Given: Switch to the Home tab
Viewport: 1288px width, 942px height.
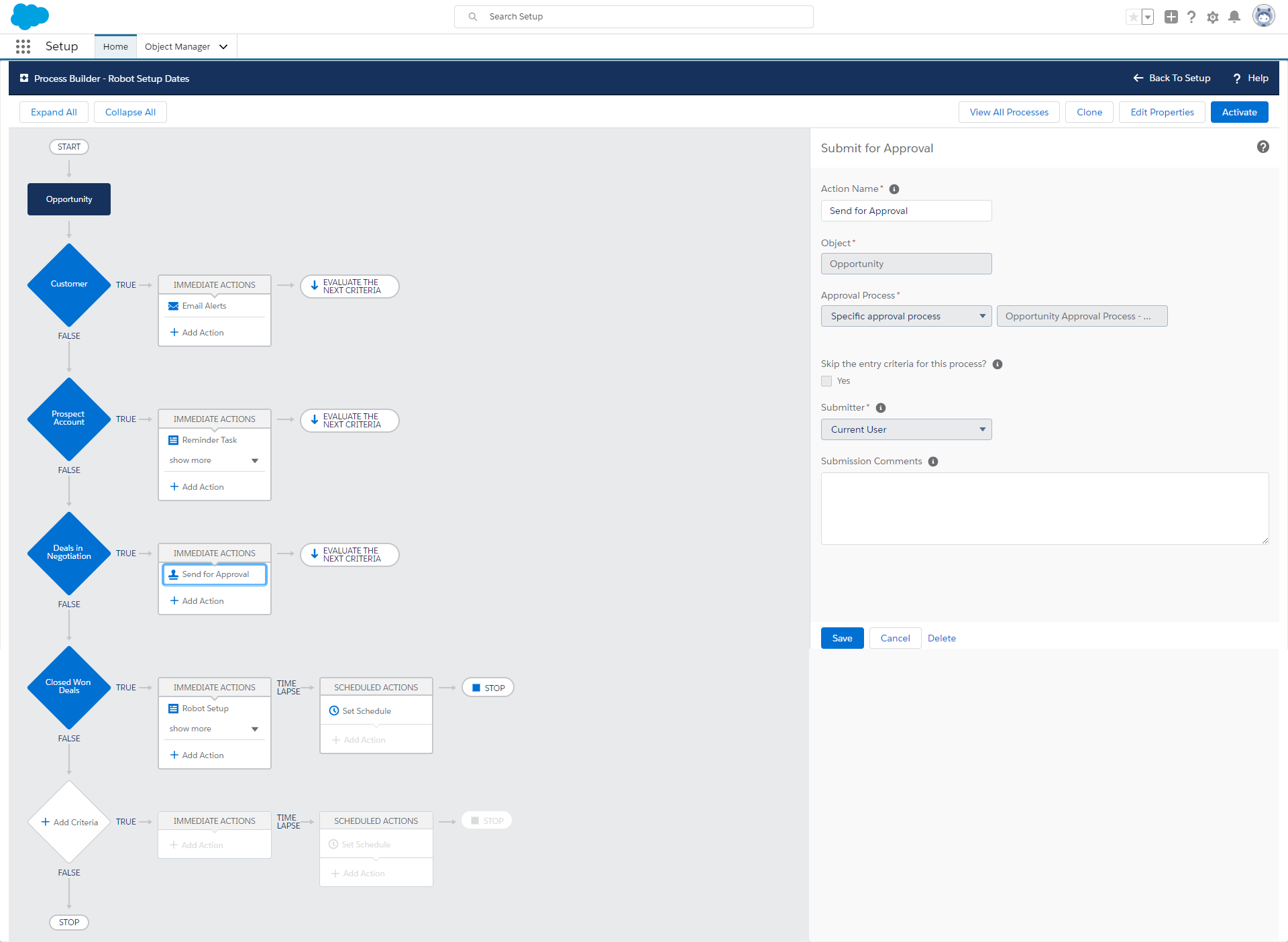Looking at the screenshot, I should (x=115, y=46).
